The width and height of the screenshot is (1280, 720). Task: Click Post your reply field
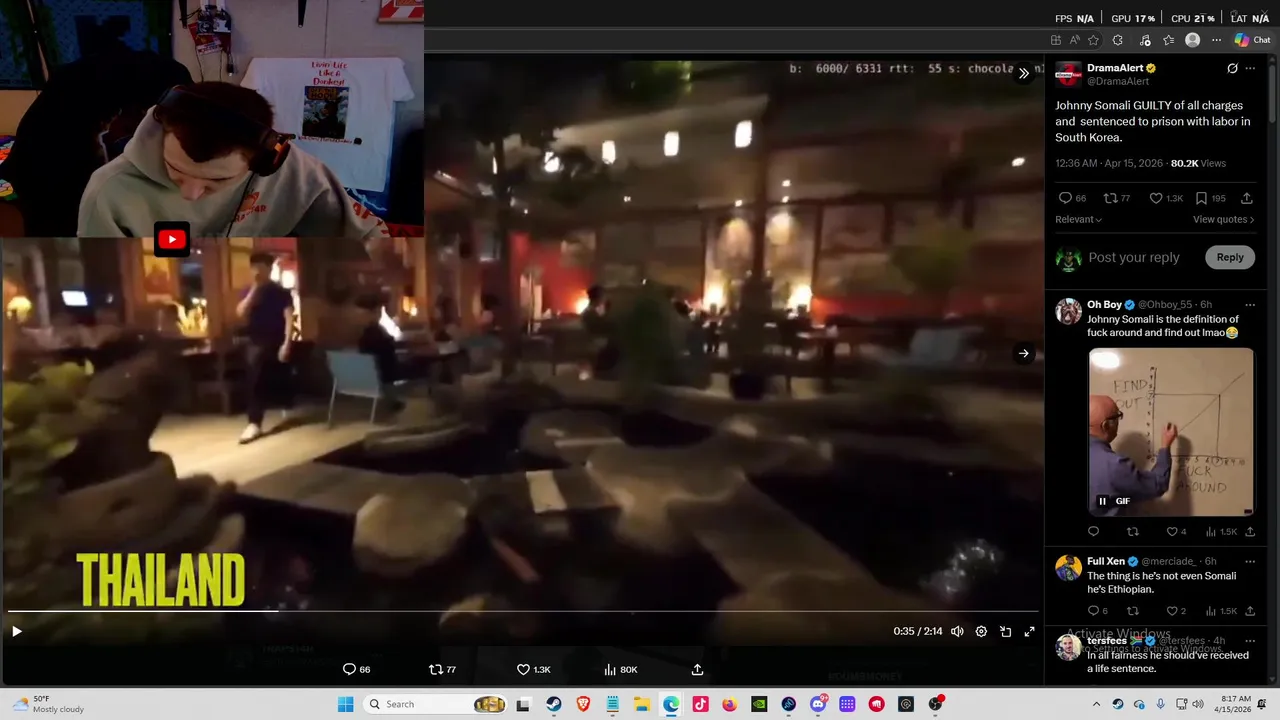coord(1134,257)
